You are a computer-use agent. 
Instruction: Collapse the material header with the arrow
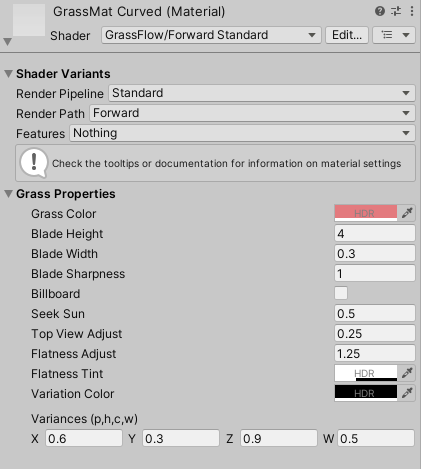point(8,42)
